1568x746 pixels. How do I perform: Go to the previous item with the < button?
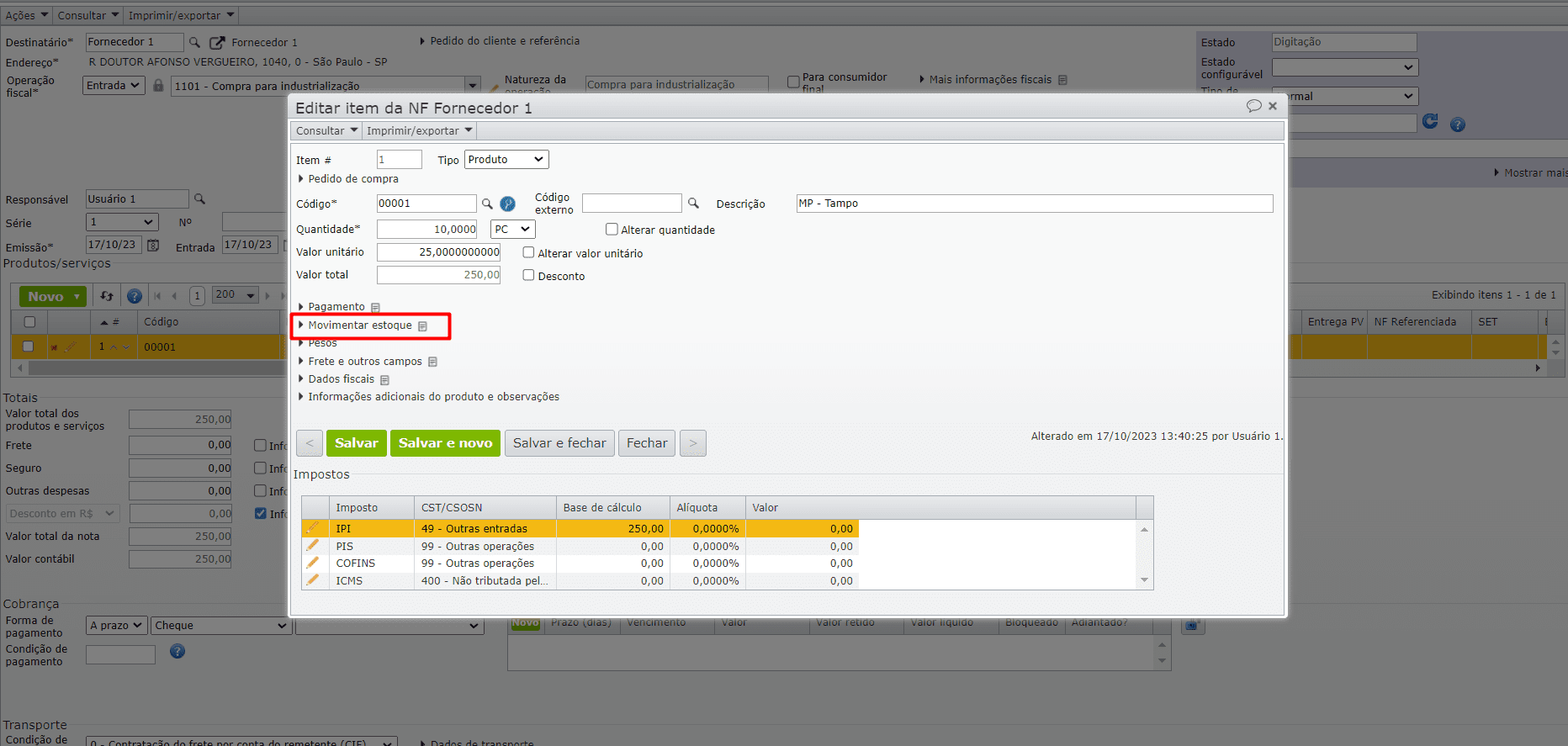310,443
